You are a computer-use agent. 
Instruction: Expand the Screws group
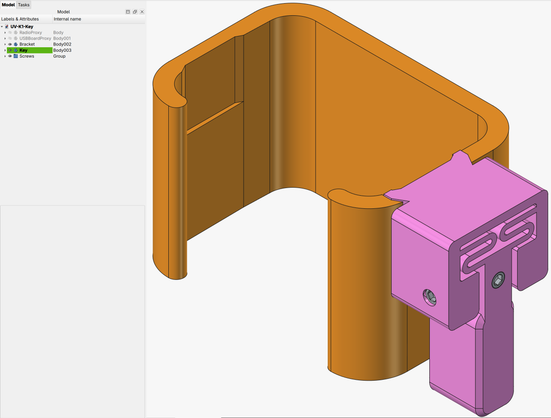pyautogui.click(x=5, y=56)
